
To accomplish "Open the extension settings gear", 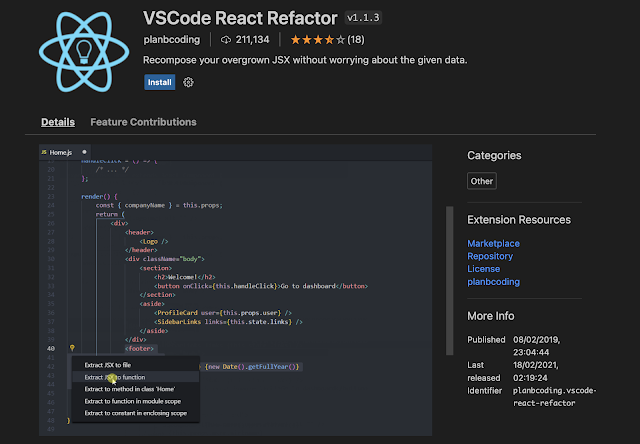I will (x=188, y=82).
